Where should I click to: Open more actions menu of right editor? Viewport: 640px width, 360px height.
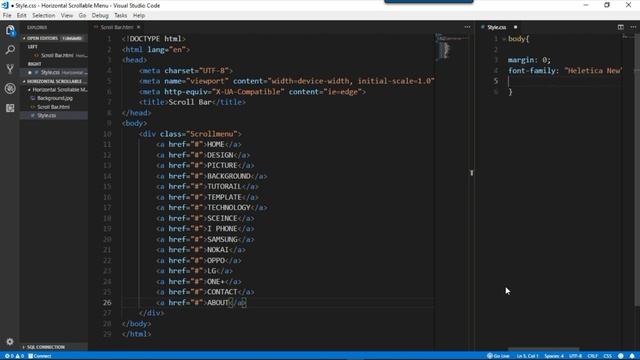point(633,27)
